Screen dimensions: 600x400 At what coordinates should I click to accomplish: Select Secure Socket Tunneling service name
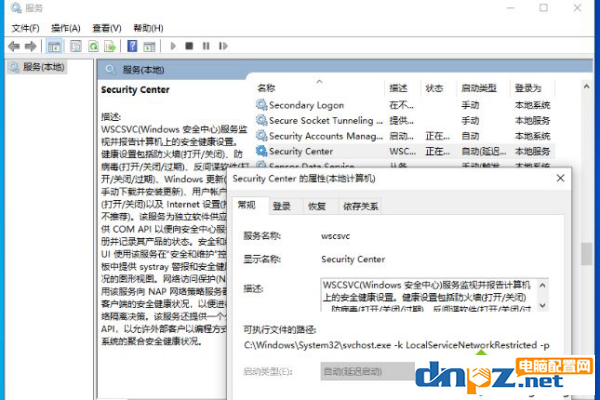tap(326, 121)
